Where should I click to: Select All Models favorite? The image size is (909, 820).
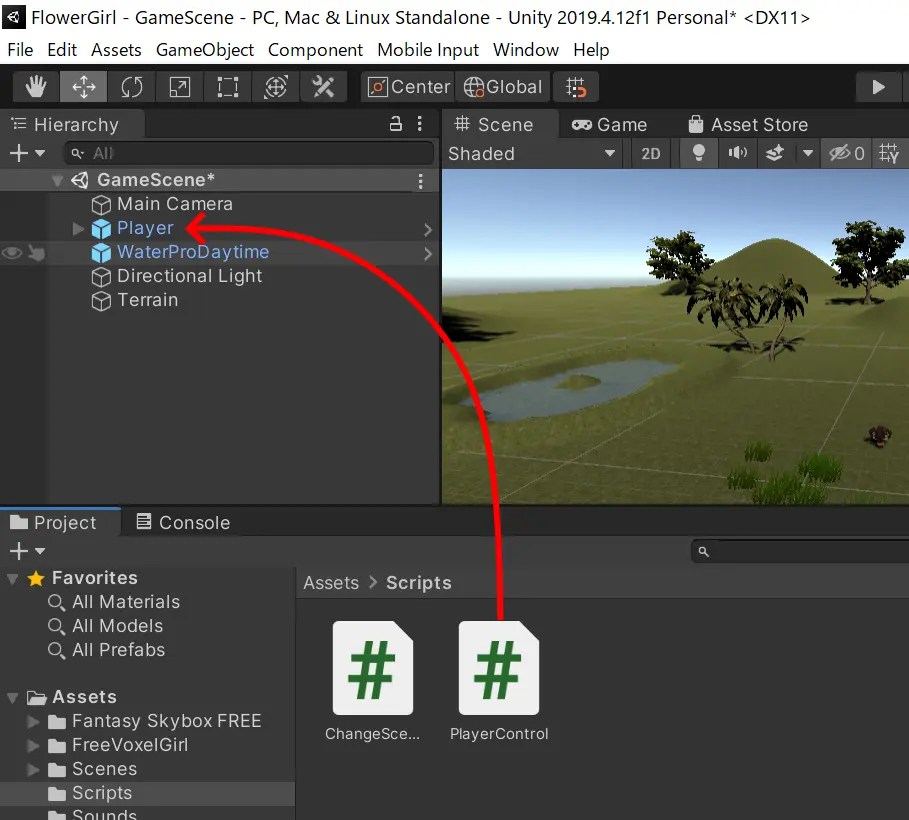(106, 626)
